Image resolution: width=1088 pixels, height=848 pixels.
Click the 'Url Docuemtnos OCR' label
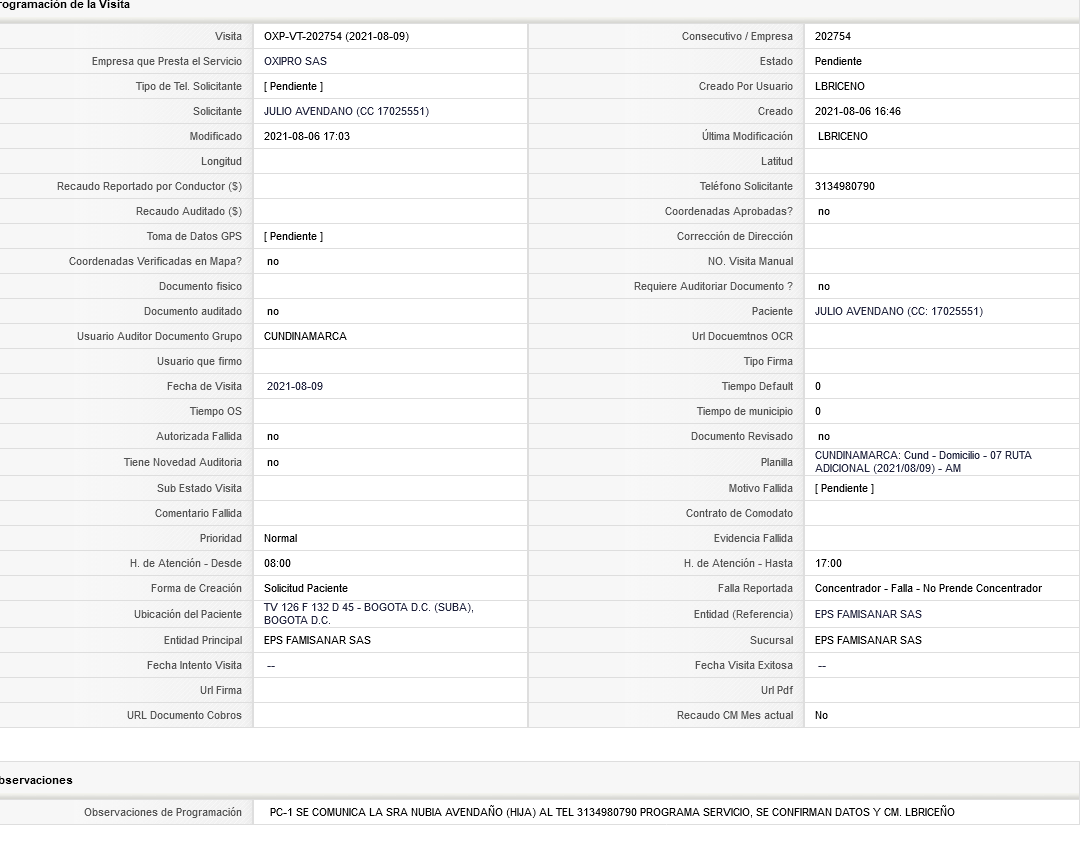point(742,336)
